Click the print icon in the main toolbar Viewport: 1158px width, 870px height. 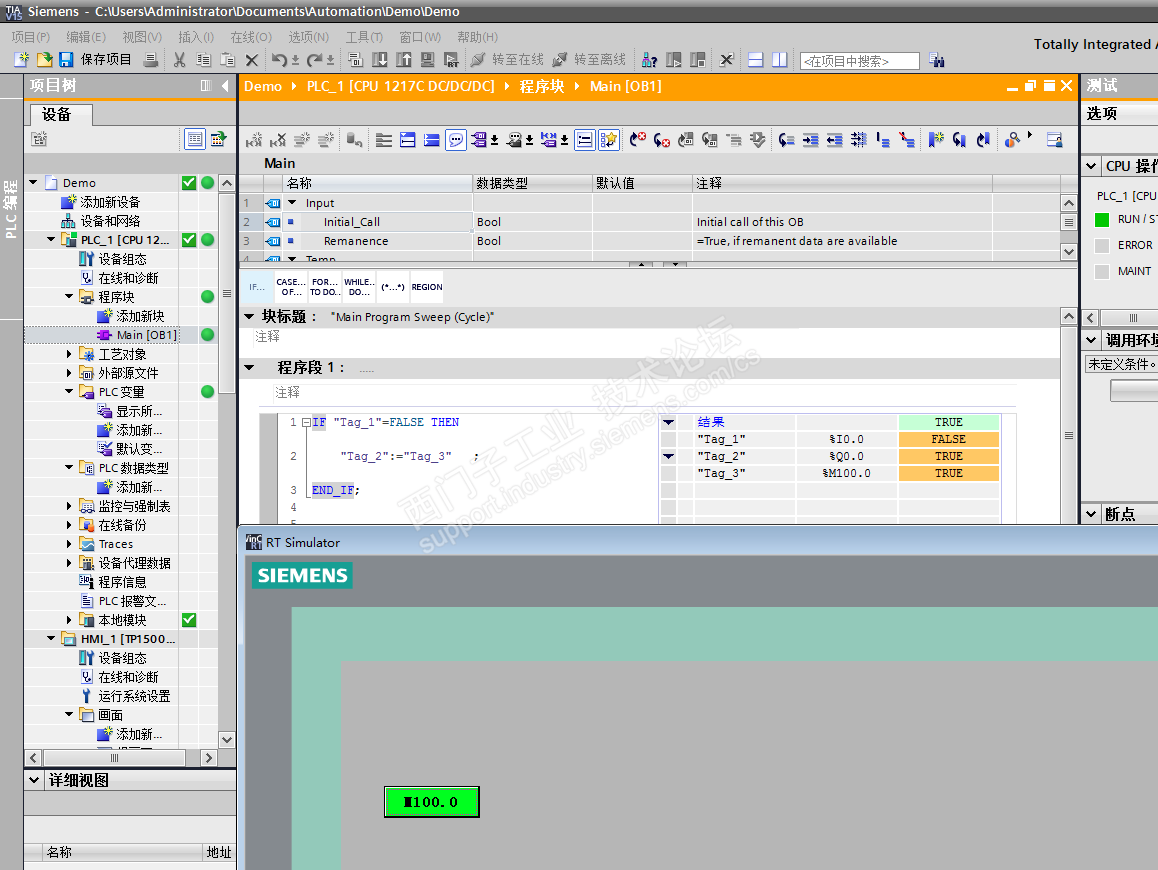click(151, 60)
